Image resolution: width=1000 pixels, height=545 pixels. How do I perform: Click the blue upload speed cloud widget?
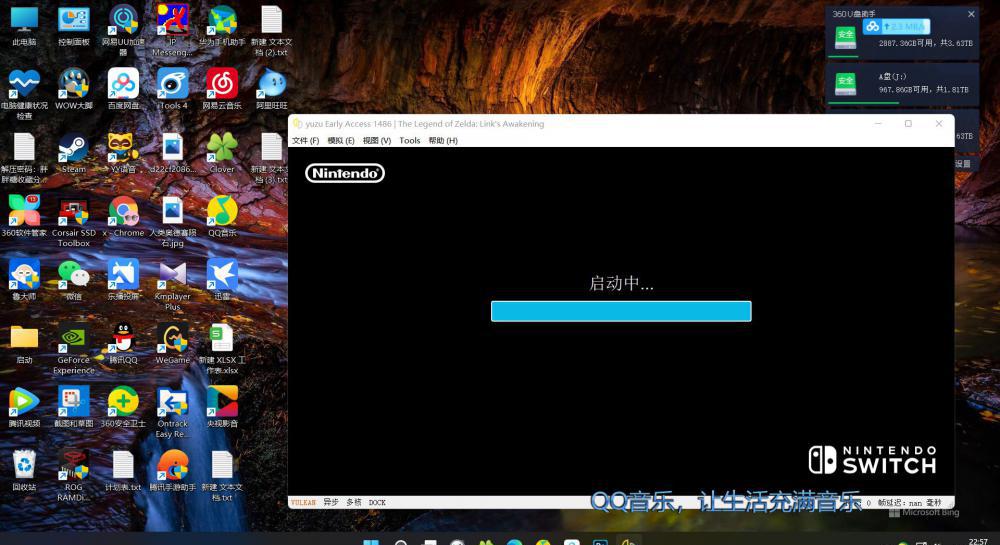coord(896,26)
